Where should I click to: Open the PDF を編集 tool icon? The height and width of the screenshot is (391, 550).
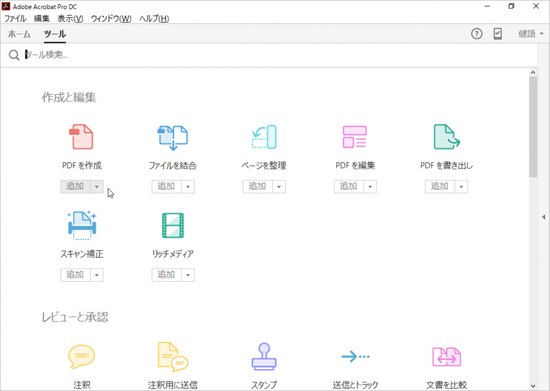(x=355, y=137)
